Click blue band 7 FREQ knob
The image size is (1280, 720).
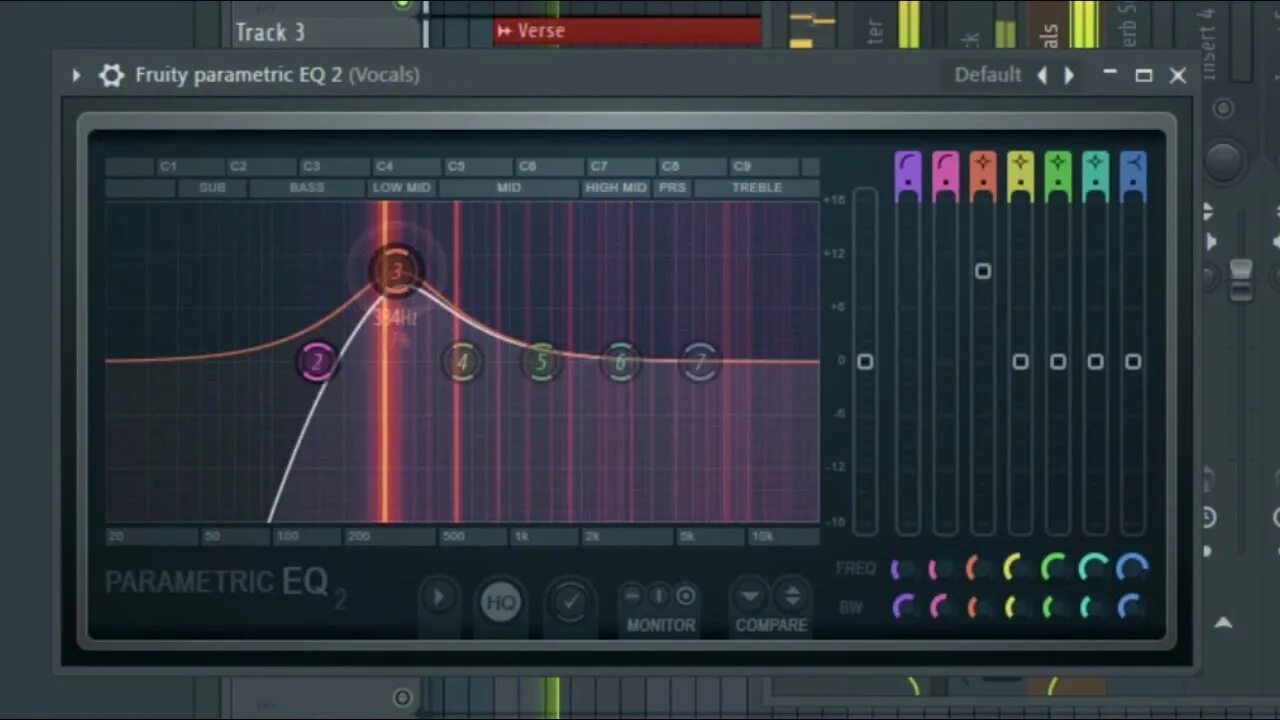[x=1133, y=569]
